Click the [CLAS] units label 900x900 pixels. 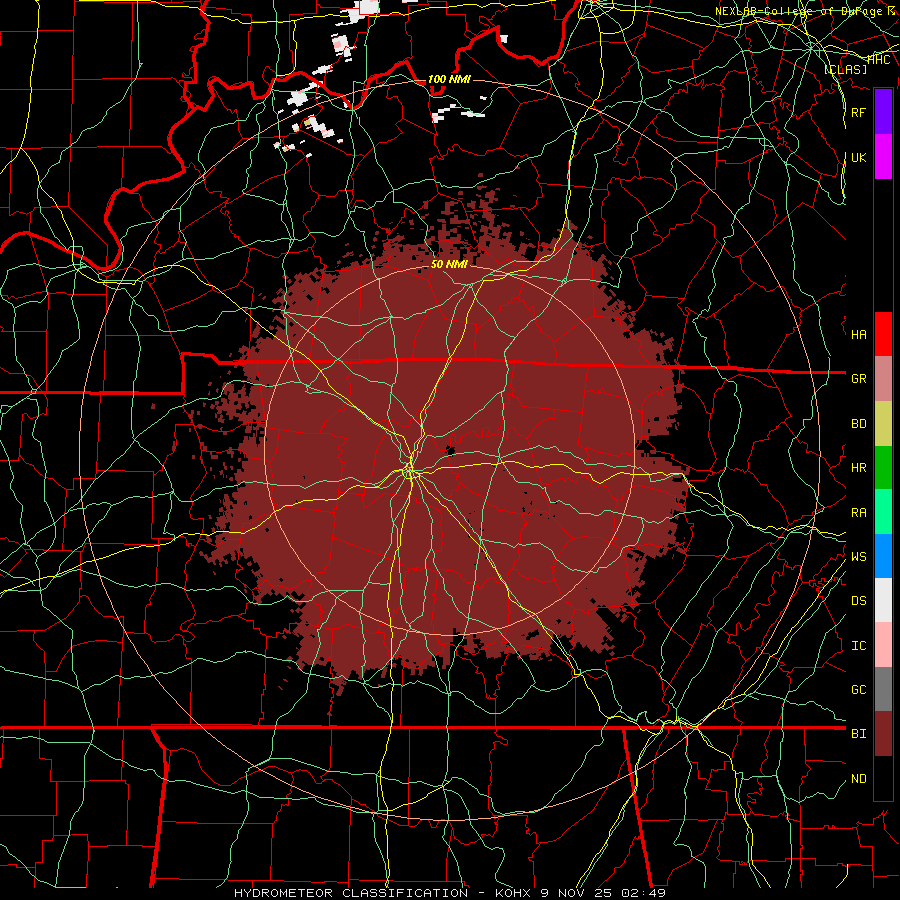tap(845, 70)
